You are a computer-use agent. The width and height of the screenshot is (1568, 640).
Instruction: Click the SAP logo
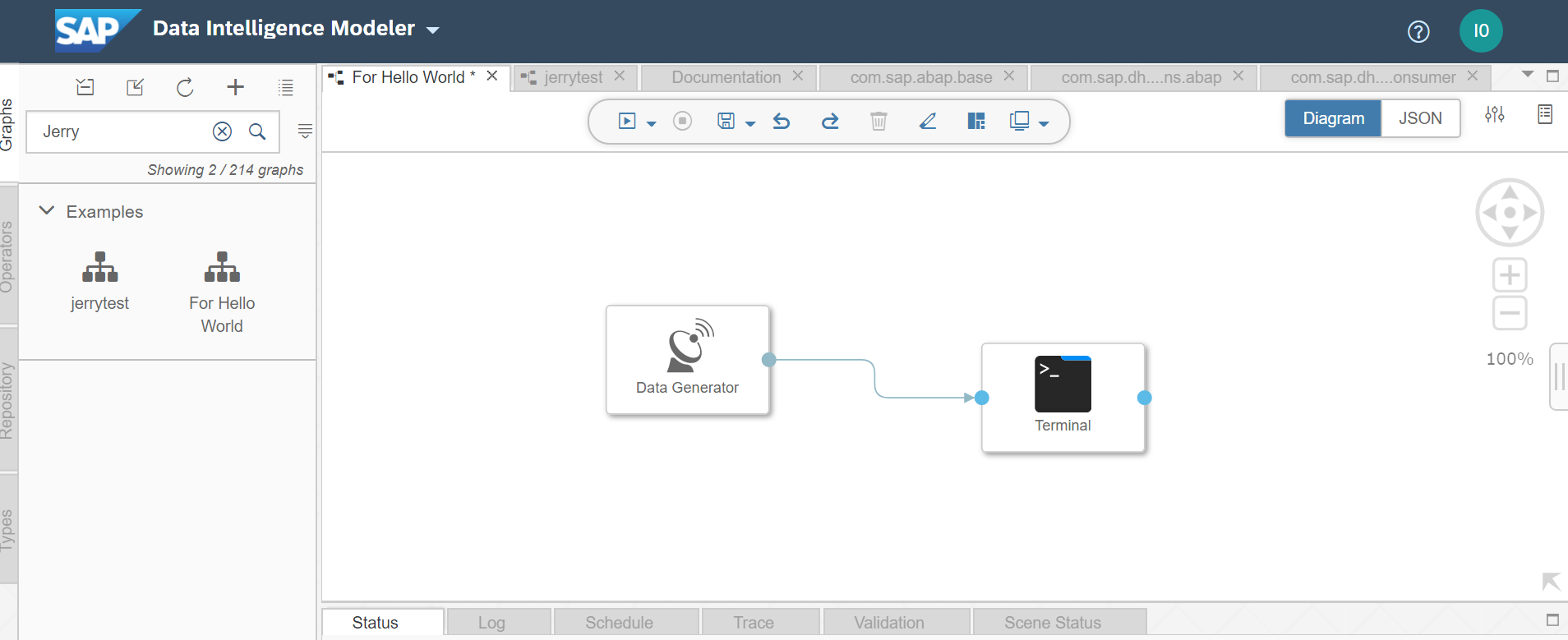coord(97,30)
